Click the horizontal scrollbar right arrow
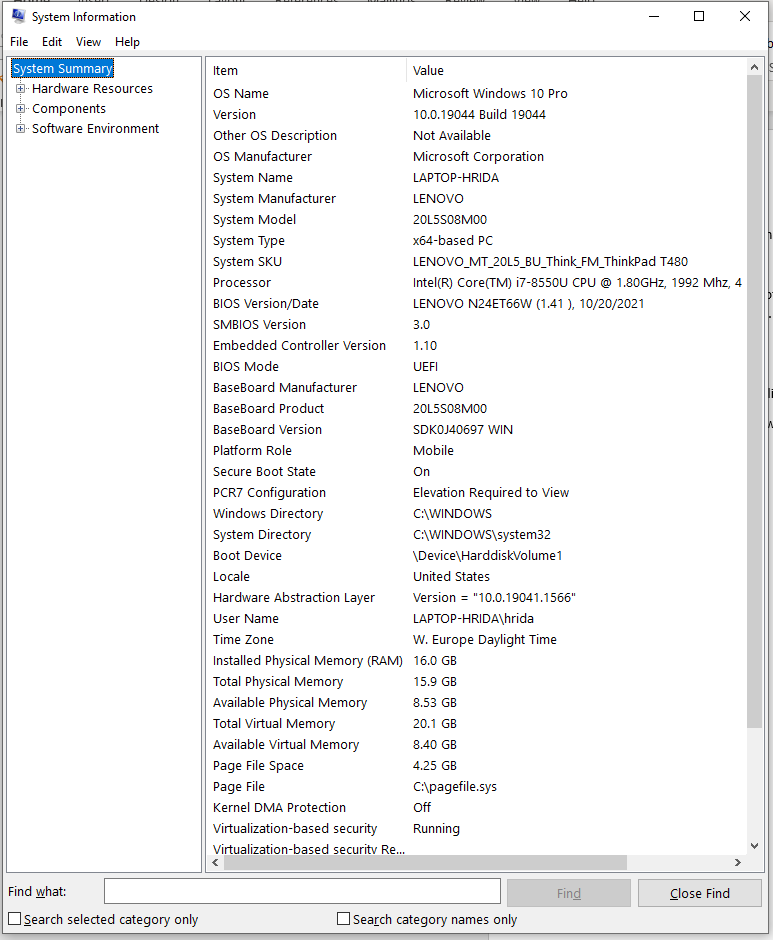 point(738,863)
